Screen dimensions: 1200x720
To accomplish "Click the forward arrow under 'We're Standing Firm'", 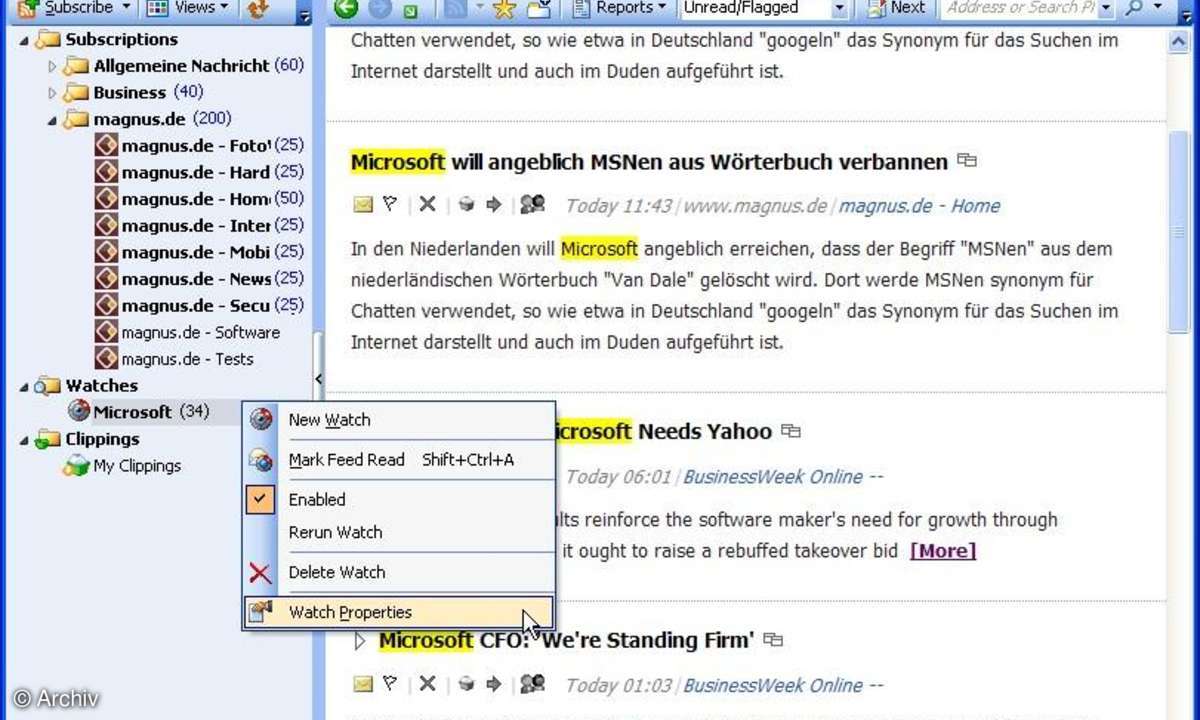I will pyautogui.click(x=494, y=684).
